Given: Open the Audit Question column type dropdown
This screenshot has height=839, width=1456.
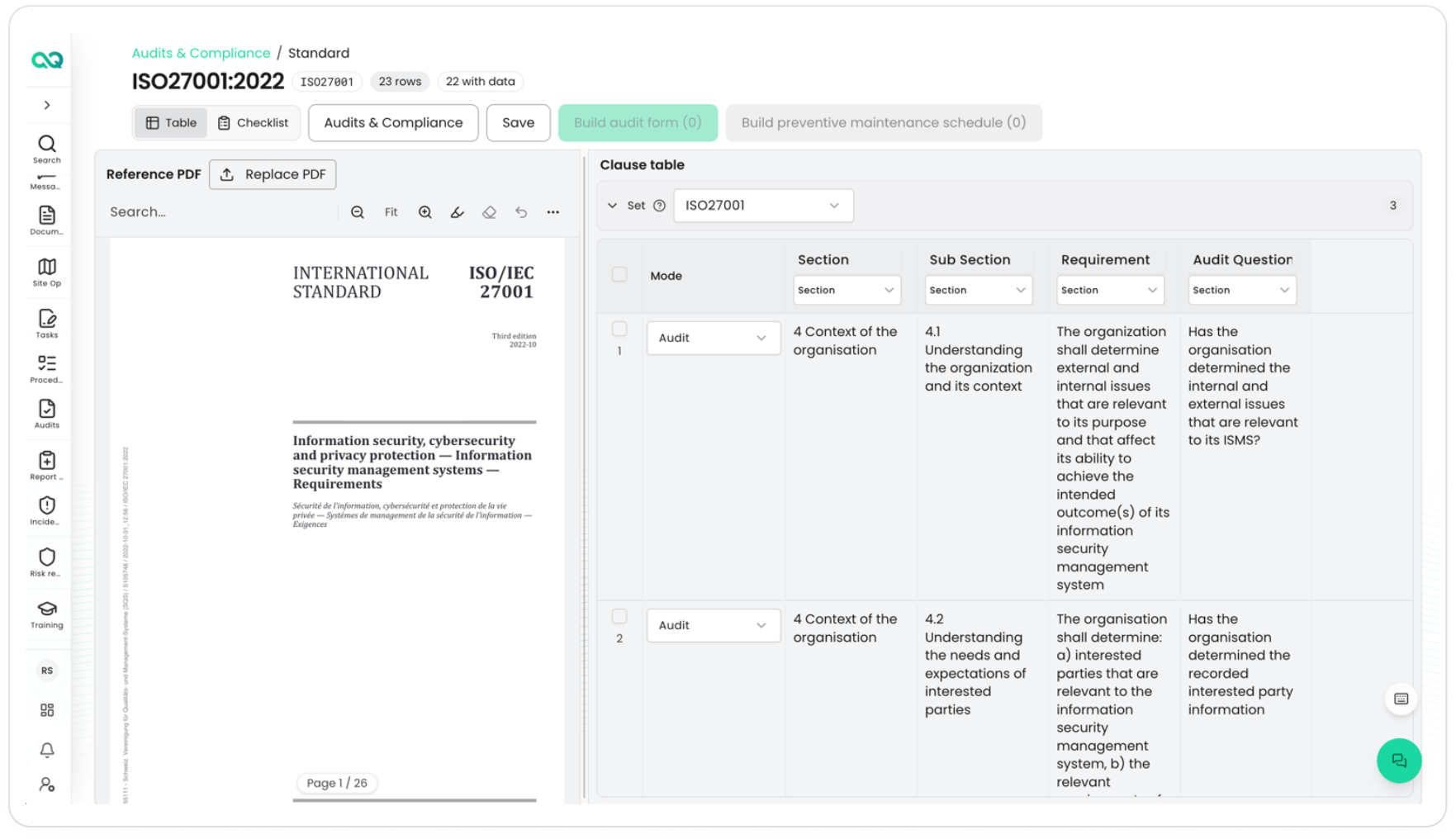Looking at the screenshot, I should coord(1241,290).
